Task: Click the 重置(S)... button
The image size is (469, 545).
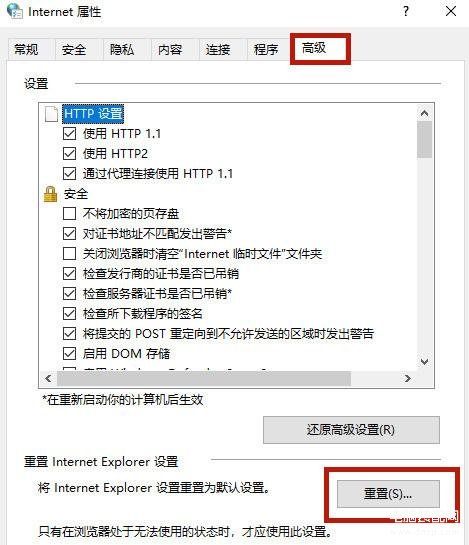Action: [388, 494]
